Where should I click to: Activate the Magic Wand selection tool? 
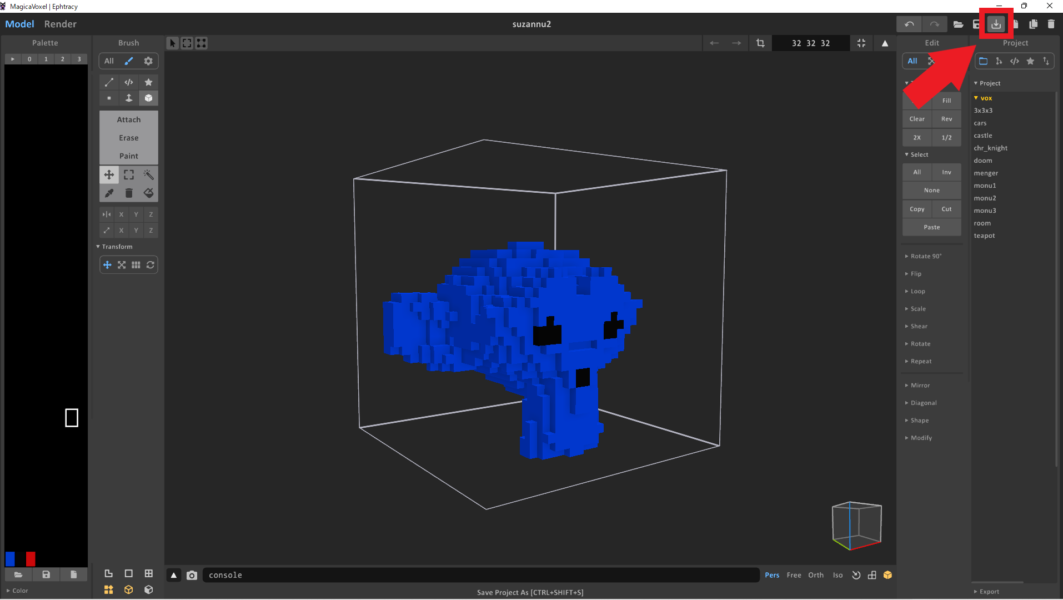[x=148, y=175]
